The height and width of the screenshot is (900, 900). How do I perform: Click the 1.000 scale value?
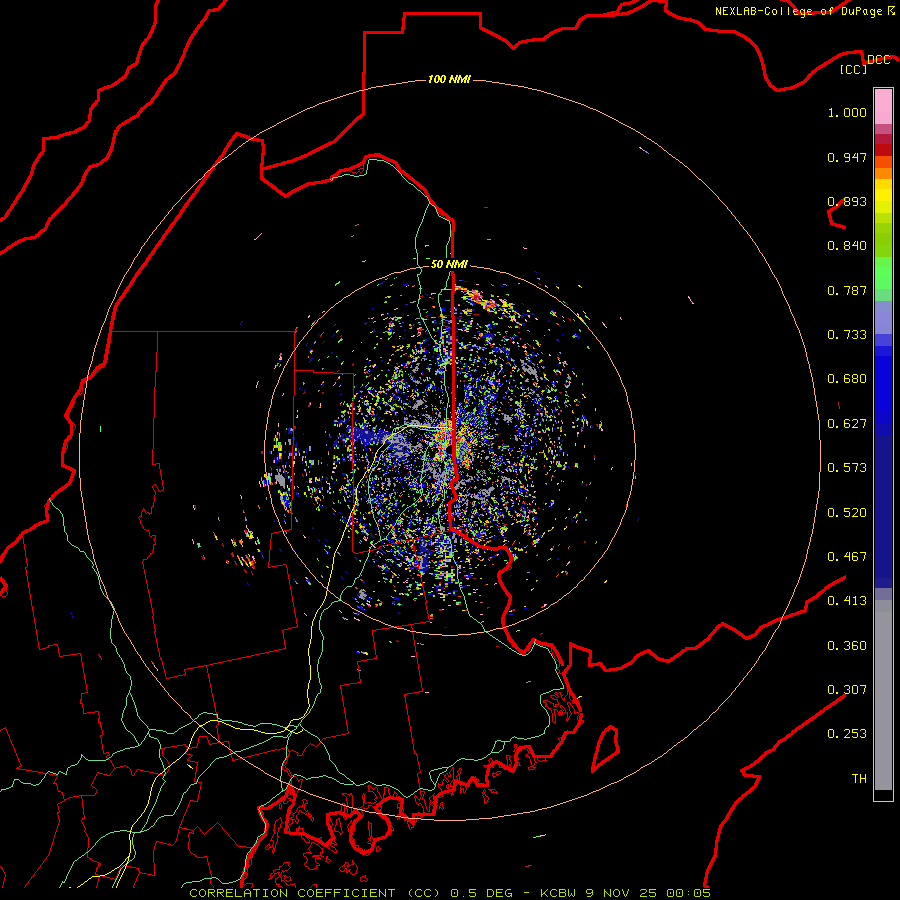(847, 112)
